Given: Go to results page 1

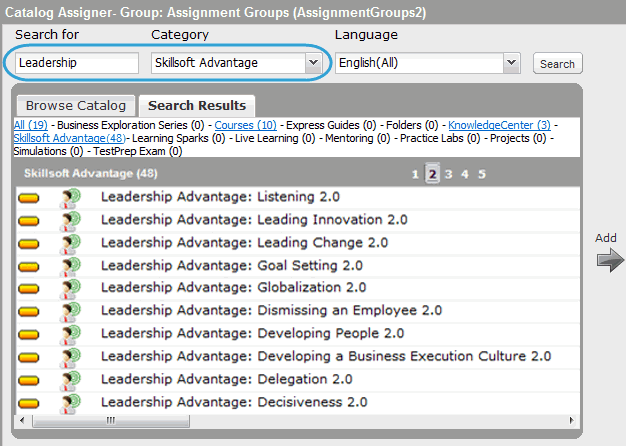Looking at the screenshot, I should coord(415,174).
